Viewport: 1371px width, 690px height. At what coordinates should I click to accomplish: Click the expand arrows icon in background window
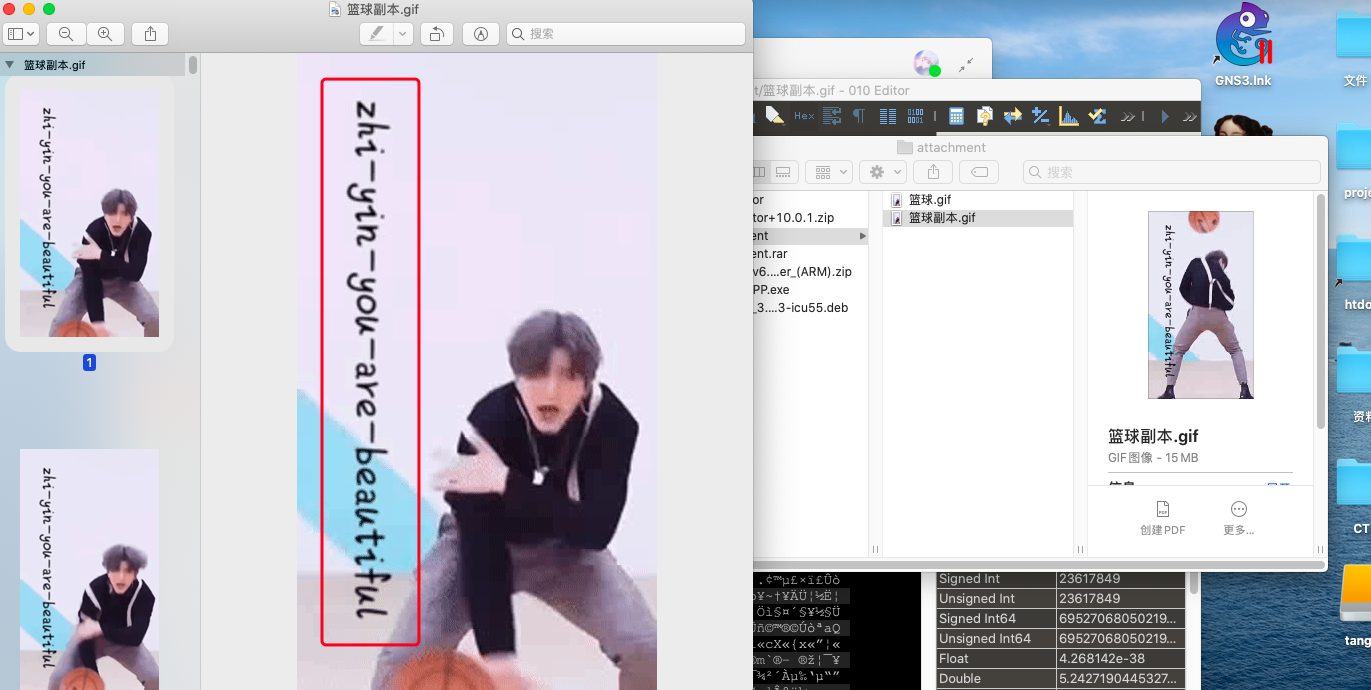pyautogui.click(x=965, y=64)
